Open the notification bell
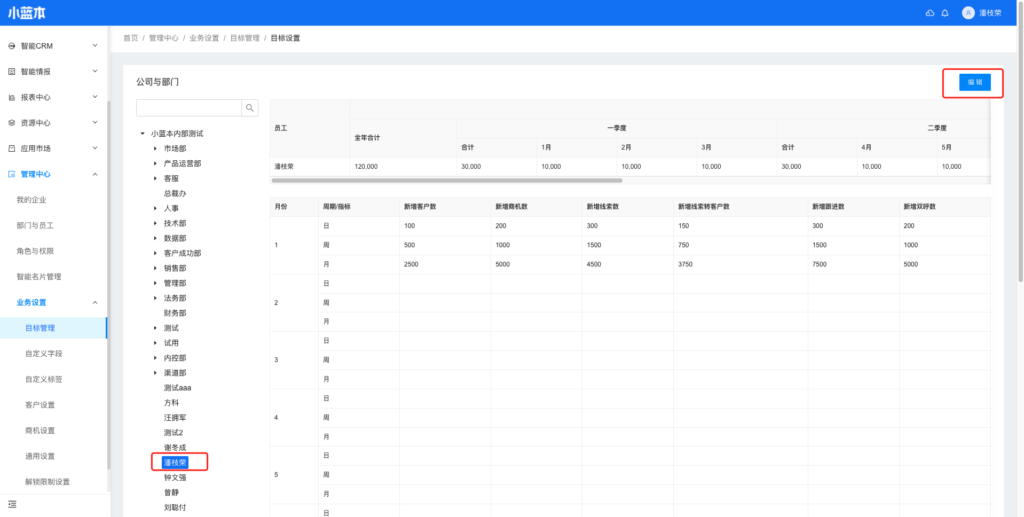The width and height of the screenshot is (1024, 517). 945,13
